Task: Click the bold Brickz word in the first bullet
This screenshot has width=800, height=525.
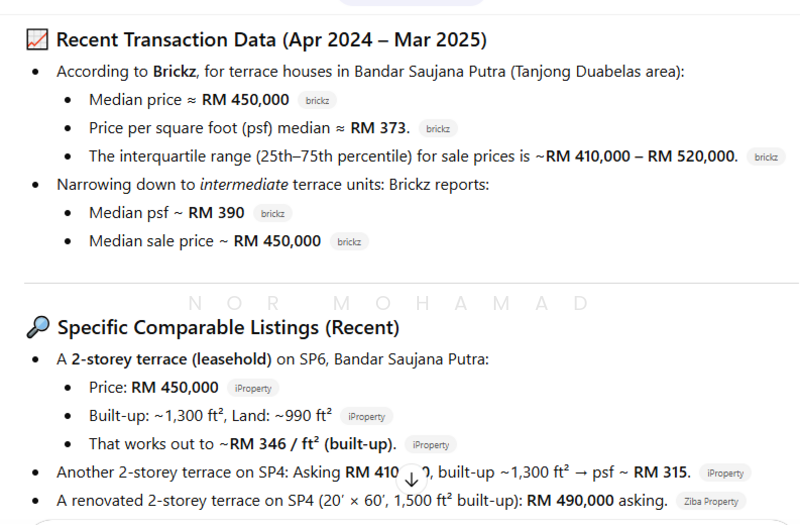Action: 175,72
